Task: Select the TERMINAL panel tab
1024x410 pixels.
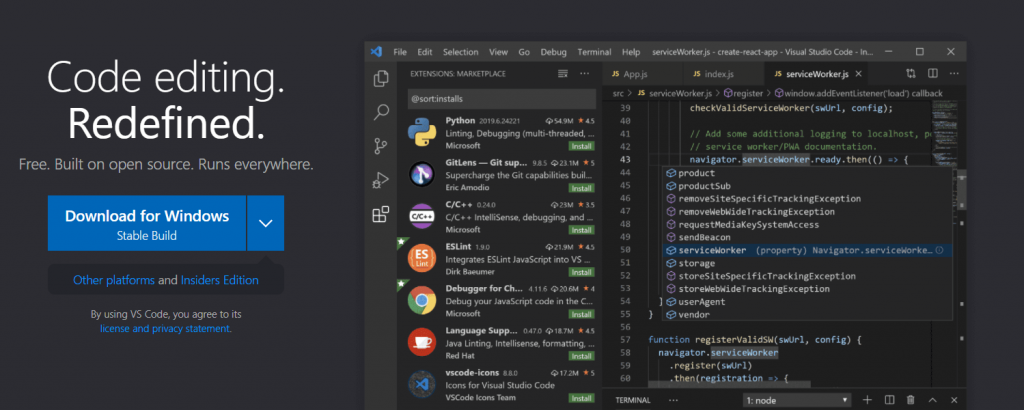Action: coord(633,400)
